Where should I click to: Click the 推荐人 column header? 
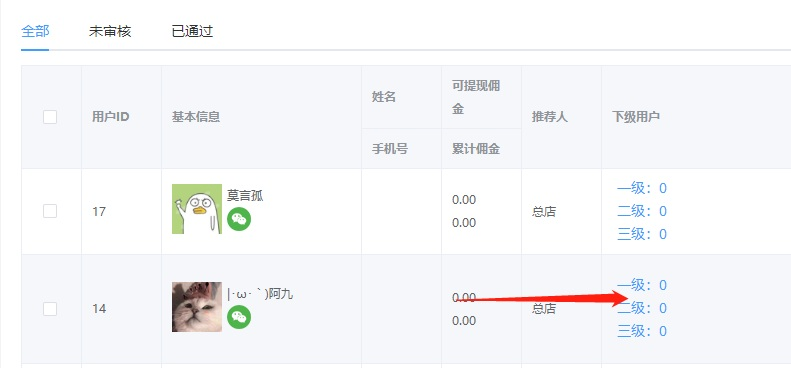550,117
